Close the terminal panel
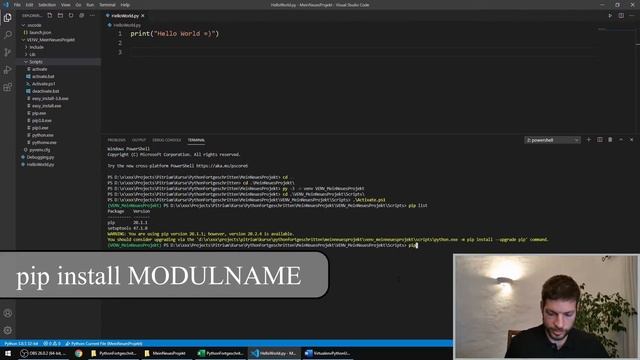The width and height of the screenshot is (640, 360). [631, 140]
